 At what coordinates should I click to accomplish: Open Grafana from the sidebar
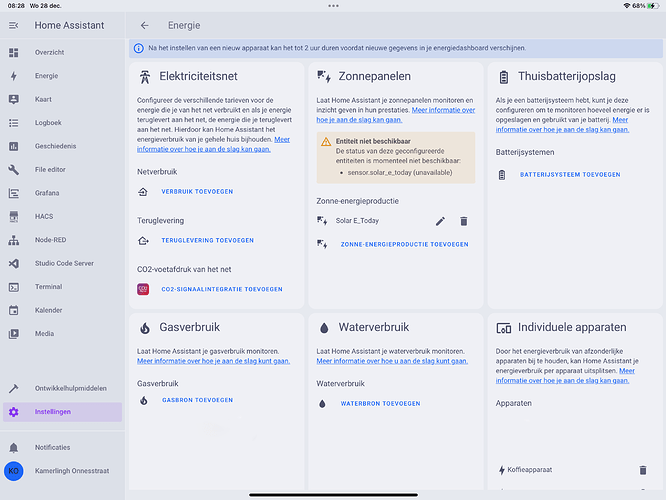pos(49,194)
